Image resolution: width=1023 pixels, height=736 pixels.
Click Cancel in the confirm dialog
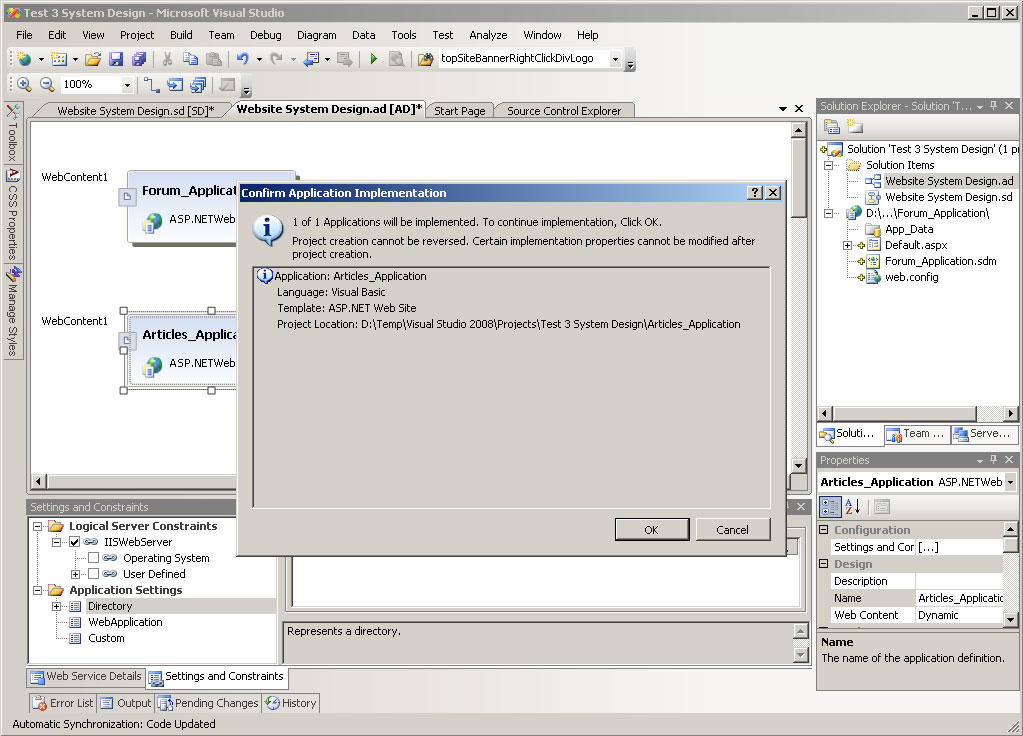tap(733, 529)
